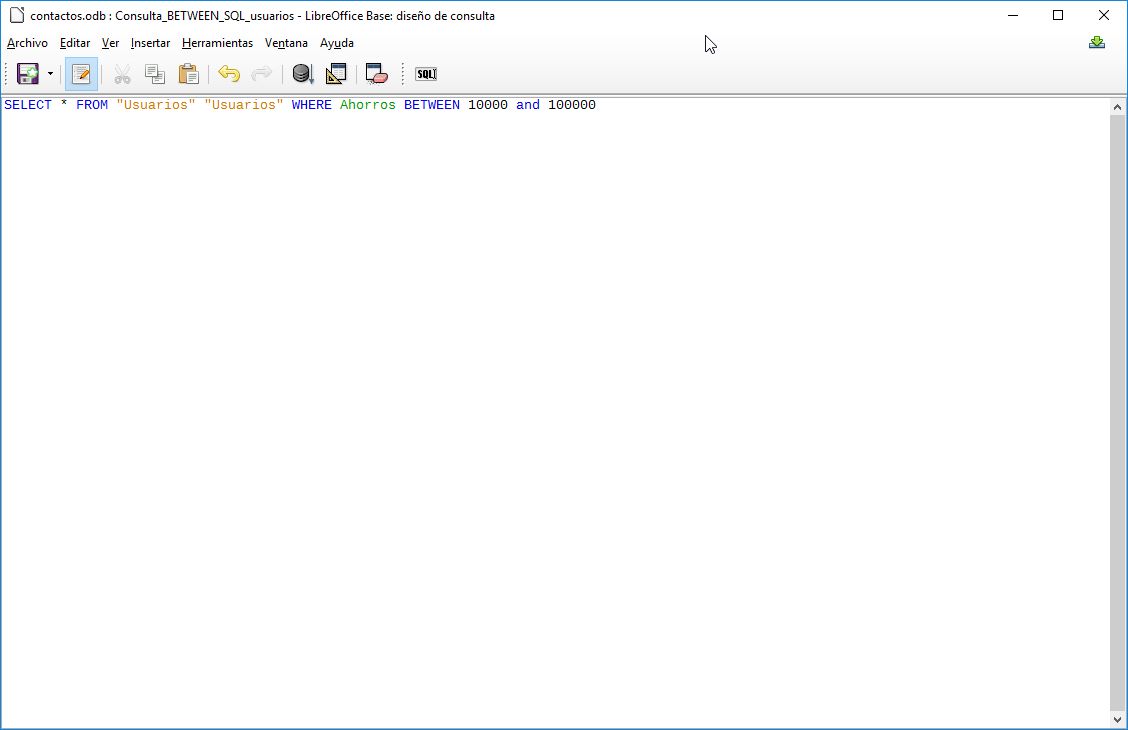
Task: Open the Archivo menu
Action: [x=26, y=43]
